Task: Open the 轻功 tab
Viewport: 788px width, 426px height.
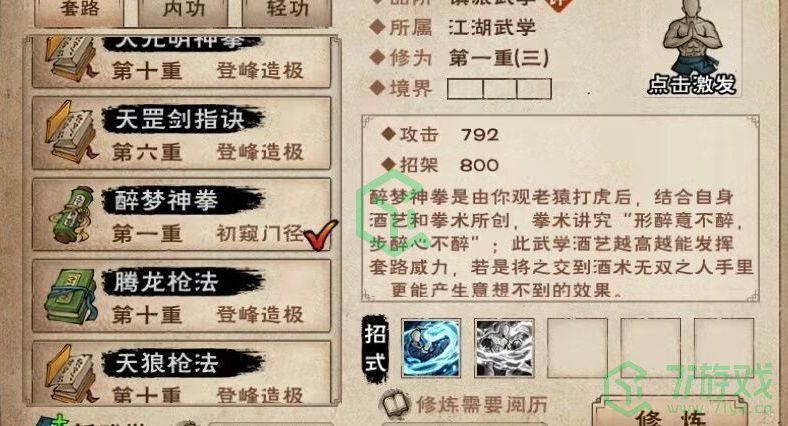Action: (x=287, y=11)
